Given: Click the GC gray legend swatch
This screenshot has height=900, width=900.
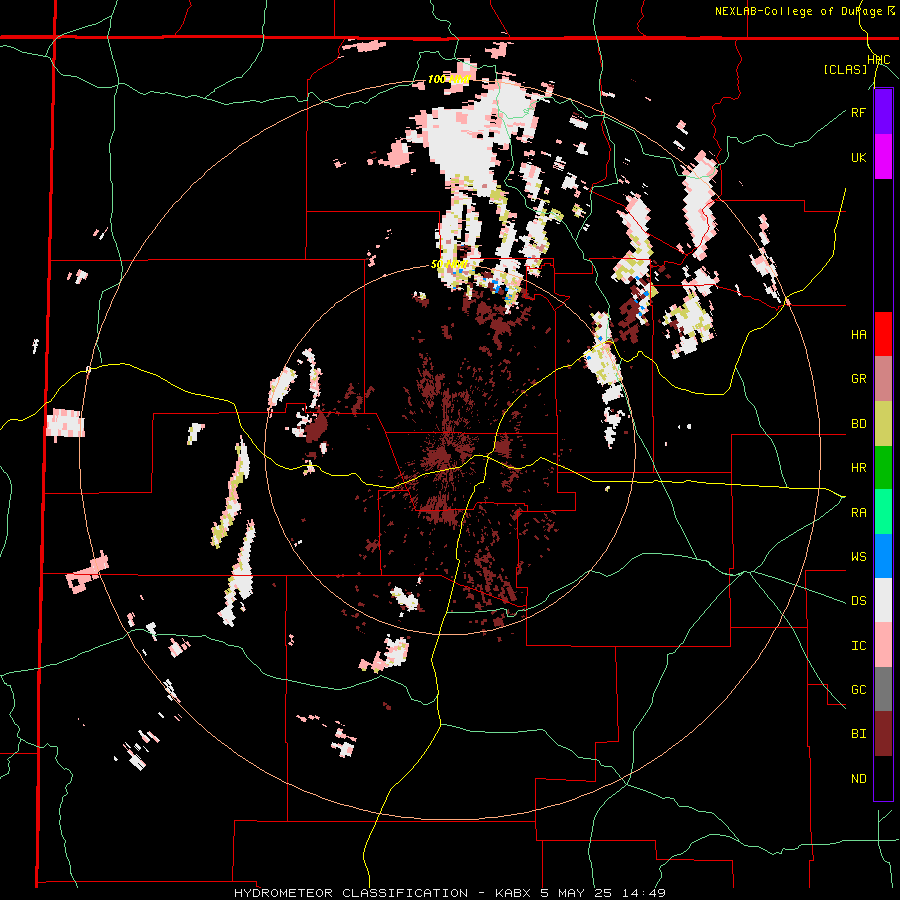Looking at the screenshot, I should click(883, 689).
